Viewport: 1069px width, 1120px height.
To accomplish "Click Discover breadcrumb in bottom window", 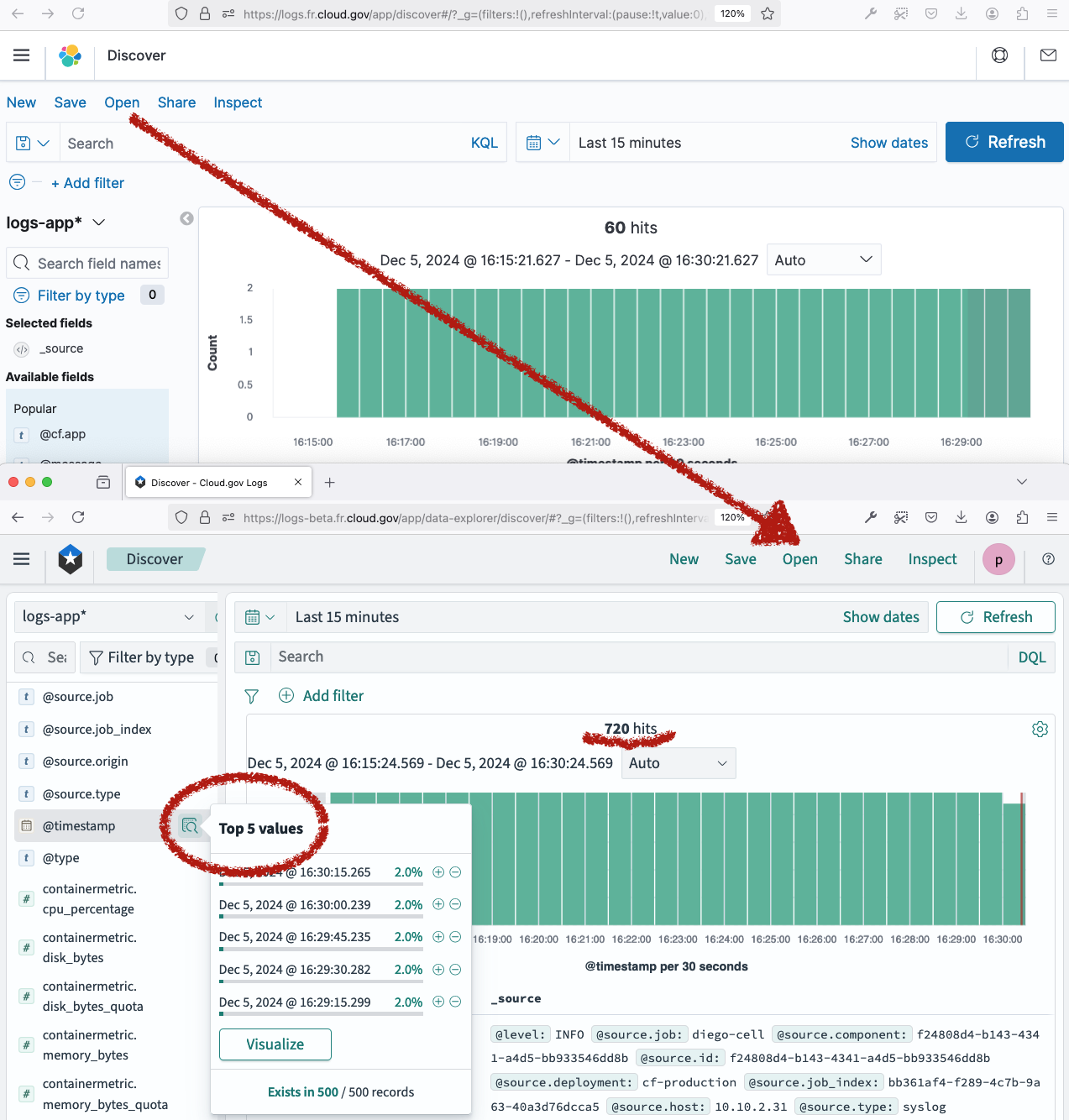I will click(x=155, y=559).
